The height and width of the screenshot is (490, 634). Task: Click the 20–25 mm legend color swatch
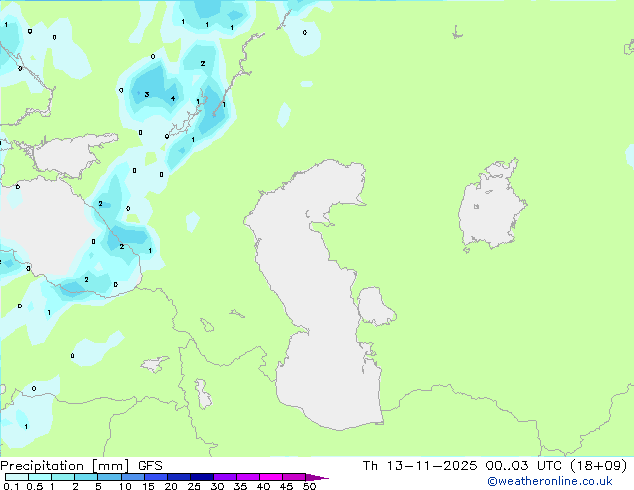178,477
